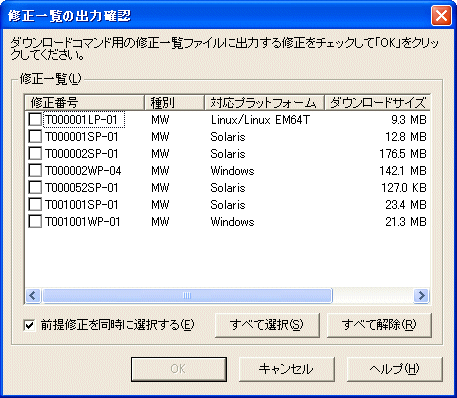Screen dimensions: 457x398
Task: Tick the T000002SP-01 checkbox
Action: 35,153
